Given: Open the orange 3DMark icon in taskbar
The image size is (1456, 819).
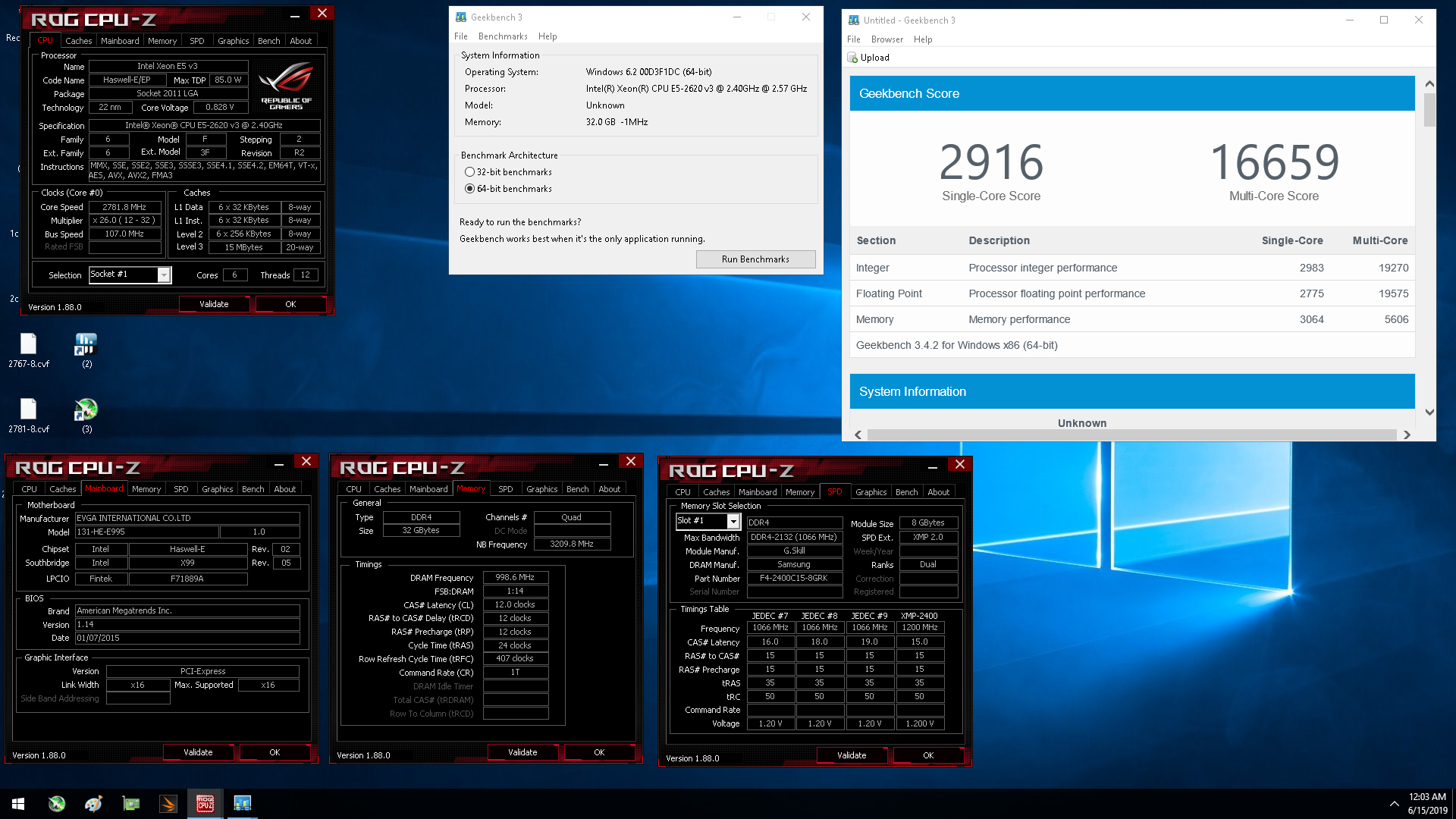Looking at the screenshot, I should point(168,804).
